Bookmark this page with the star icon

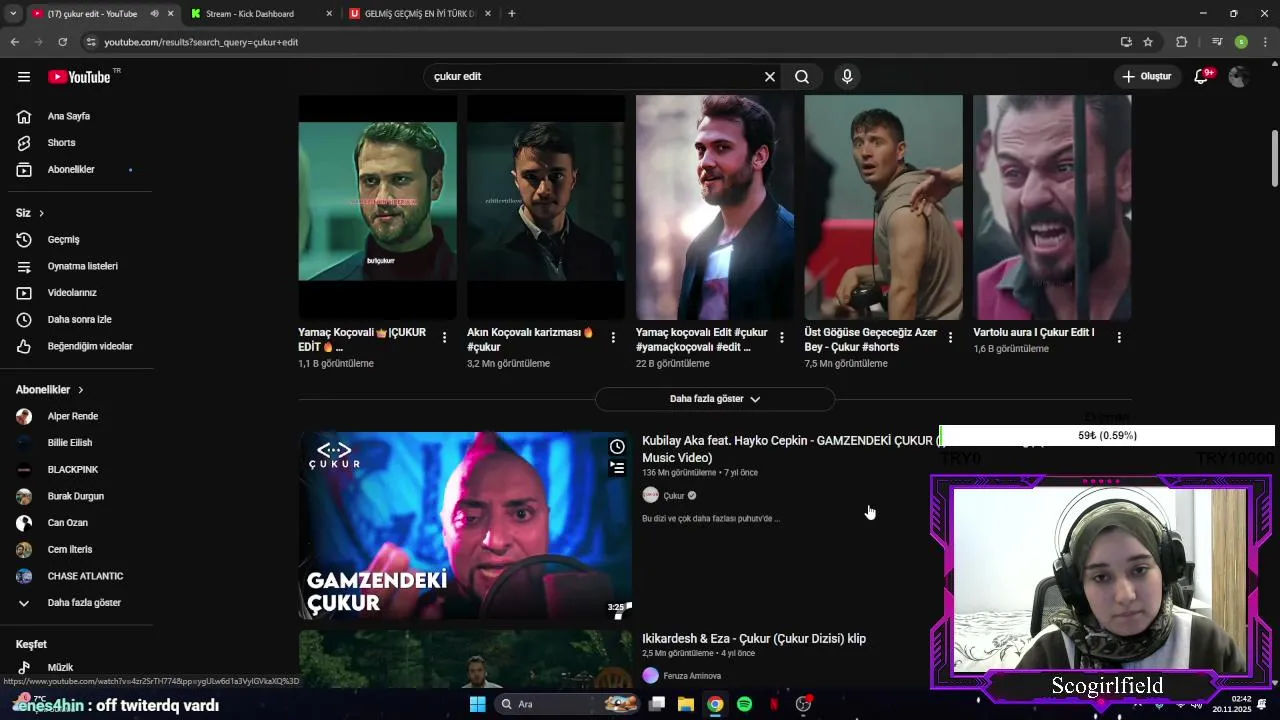tap(1148, 42)
